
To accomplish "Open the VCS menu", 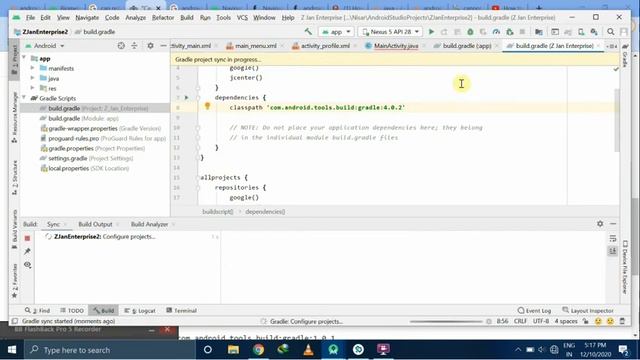I will pyautogui.click(x=242, y=18).
